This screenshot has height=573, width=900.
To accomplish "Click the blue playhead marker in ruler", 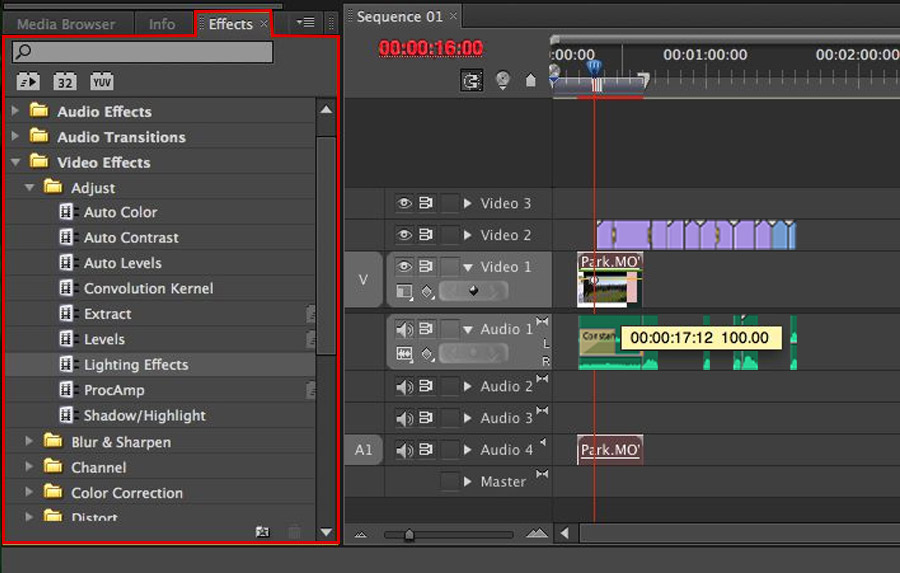I will coord(595,68).
